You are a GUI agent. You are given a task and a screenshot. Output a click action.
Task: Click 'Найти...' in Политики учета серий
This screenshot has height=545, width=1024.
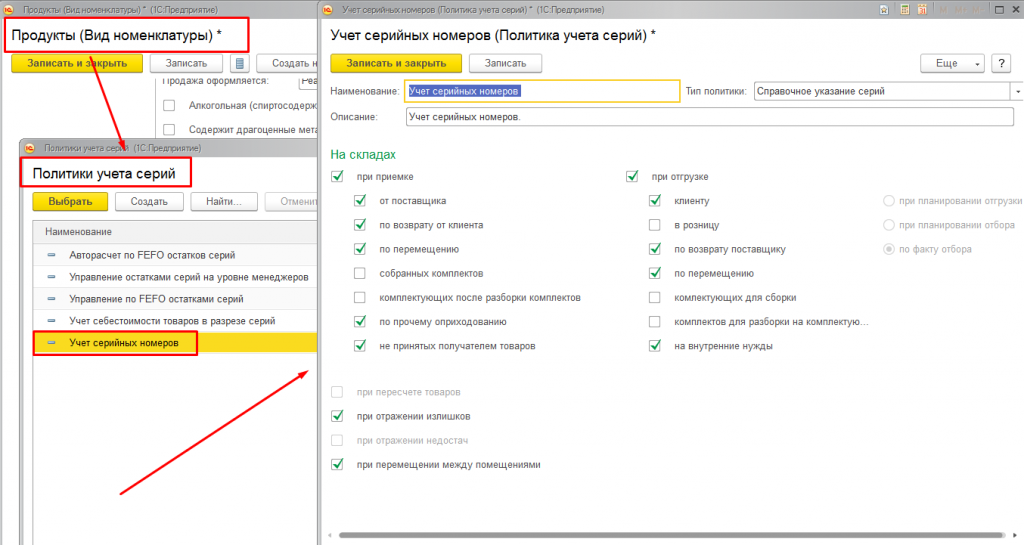224,202
